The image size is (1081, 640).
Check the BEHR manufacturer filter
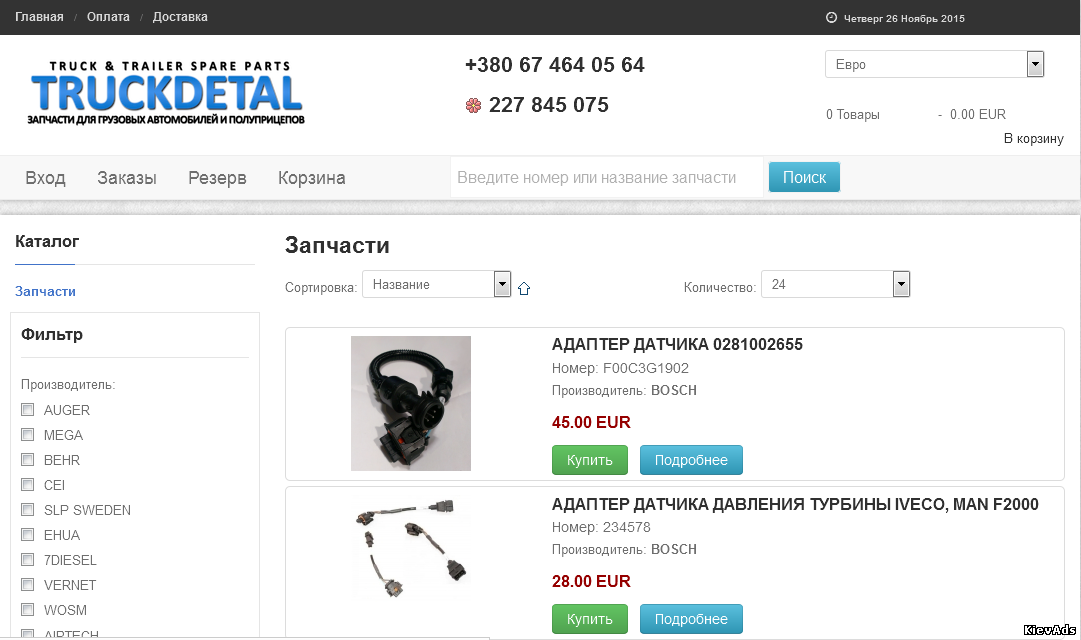pyautogui.click(x=28, y=459)
